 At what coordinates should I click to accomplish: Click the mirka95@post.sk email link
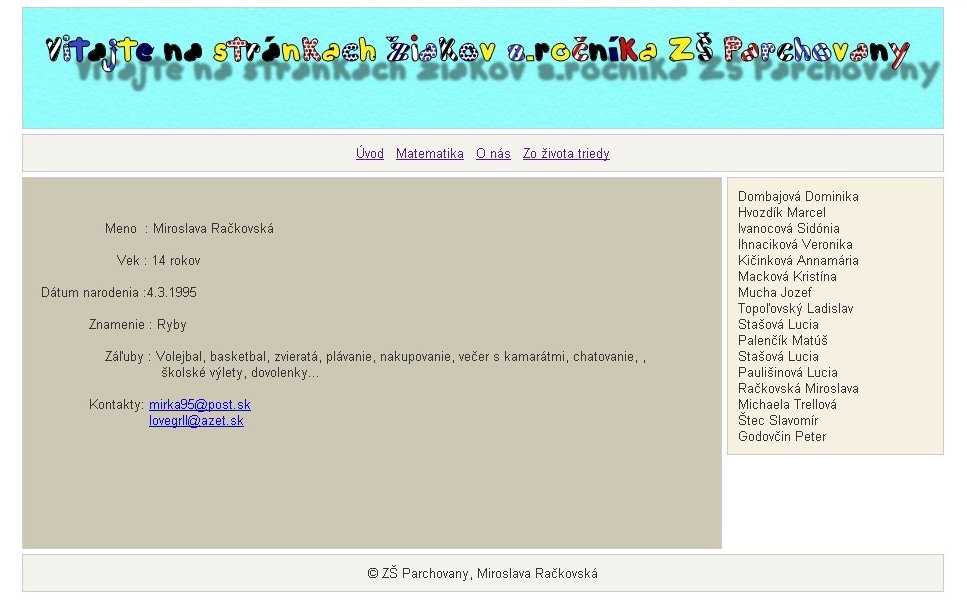point(199,405)
